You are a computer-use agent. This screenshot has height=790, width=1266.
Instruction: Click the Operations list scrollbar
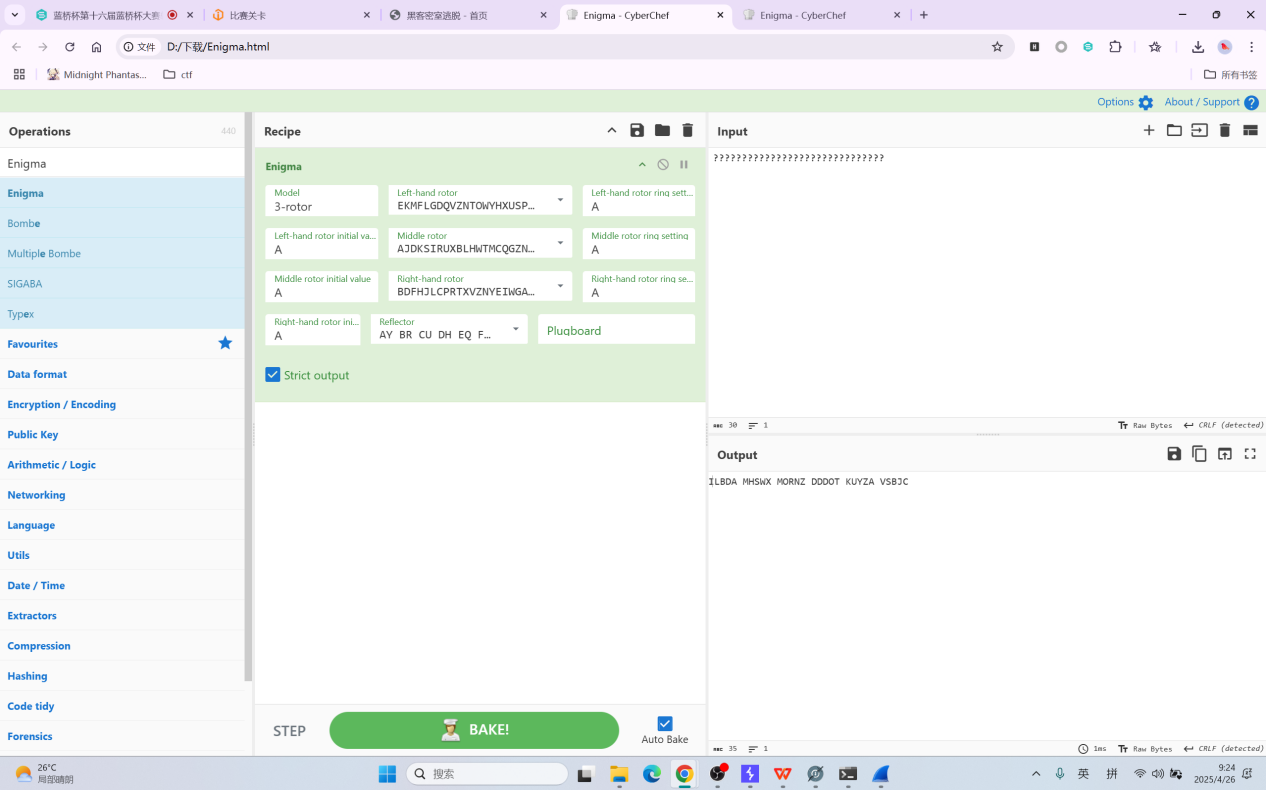pos(248,400)
